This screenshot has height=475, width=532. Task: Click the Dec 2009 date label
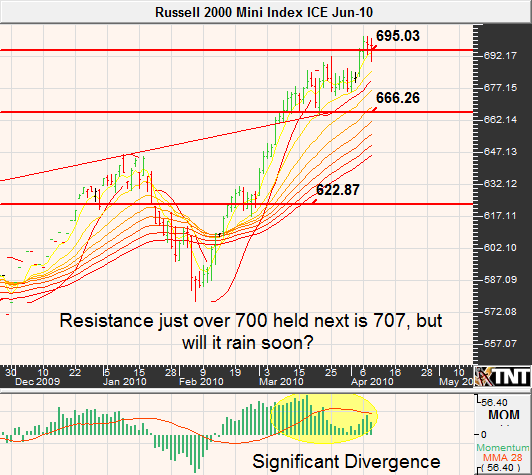coord(37,382)
